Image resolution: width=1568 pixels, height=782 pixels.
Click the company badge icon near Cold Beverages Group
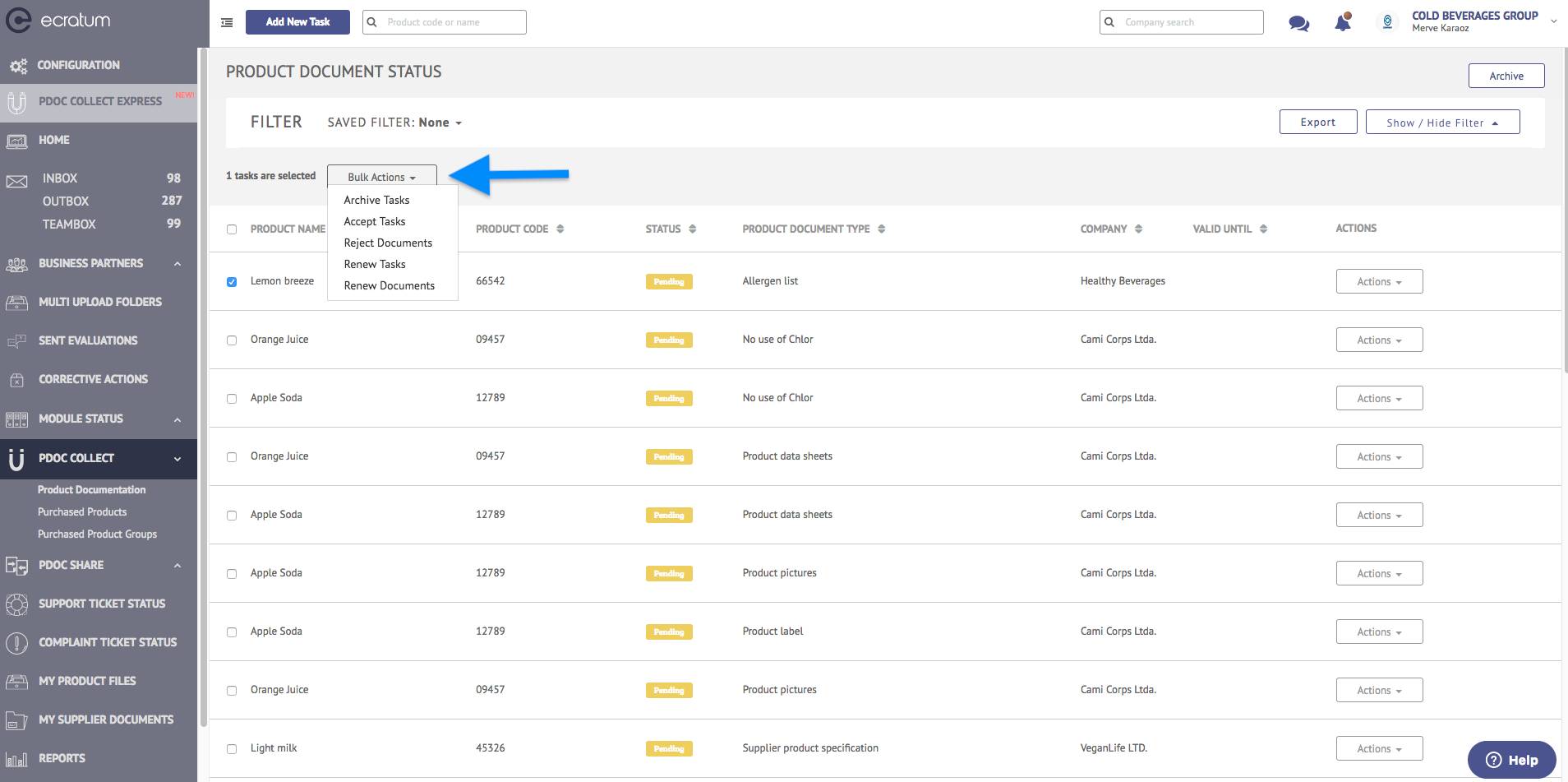coord(1387,22)
